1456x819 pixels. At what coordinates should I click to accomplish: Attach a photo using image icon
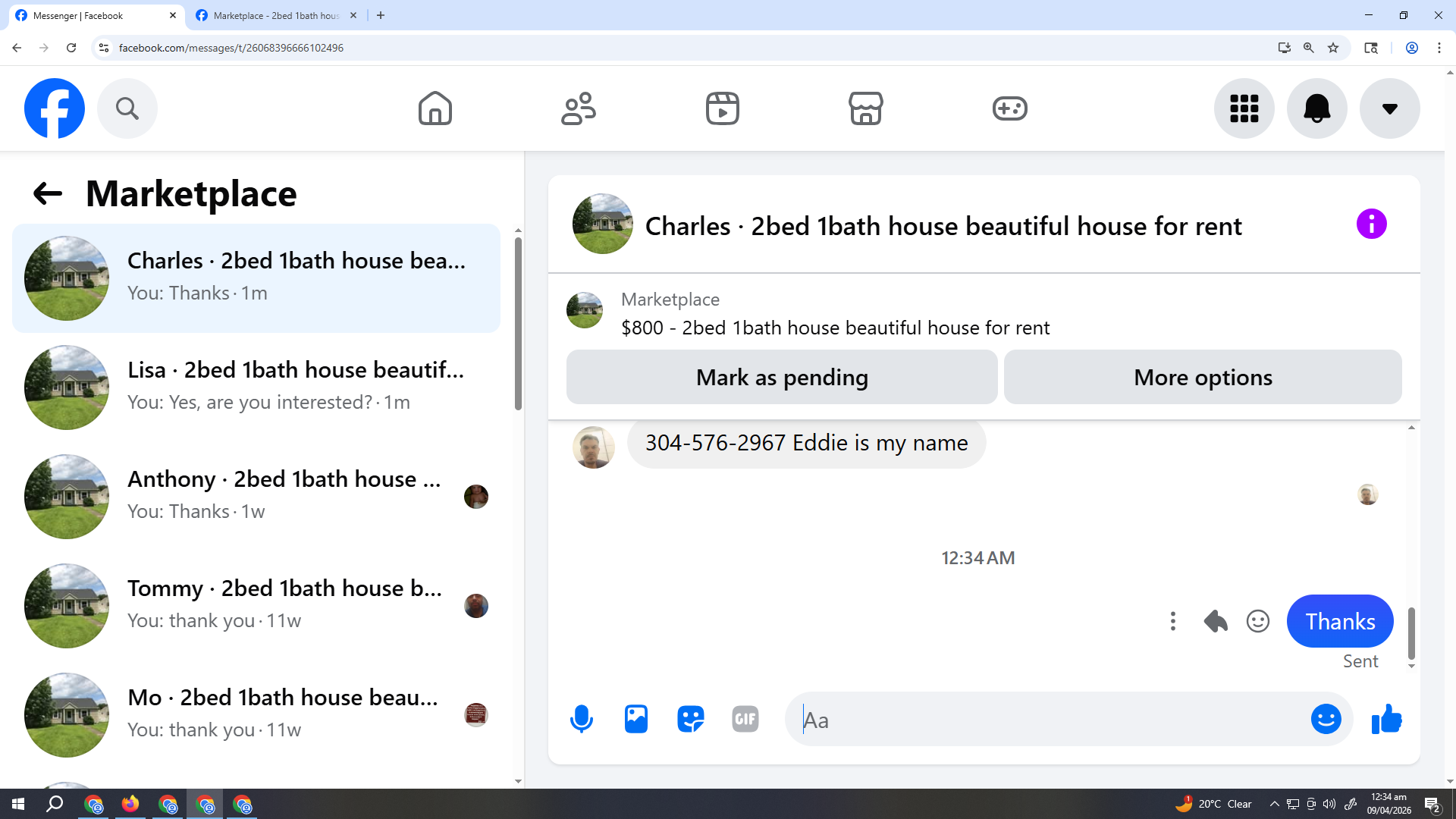point(635,719)
